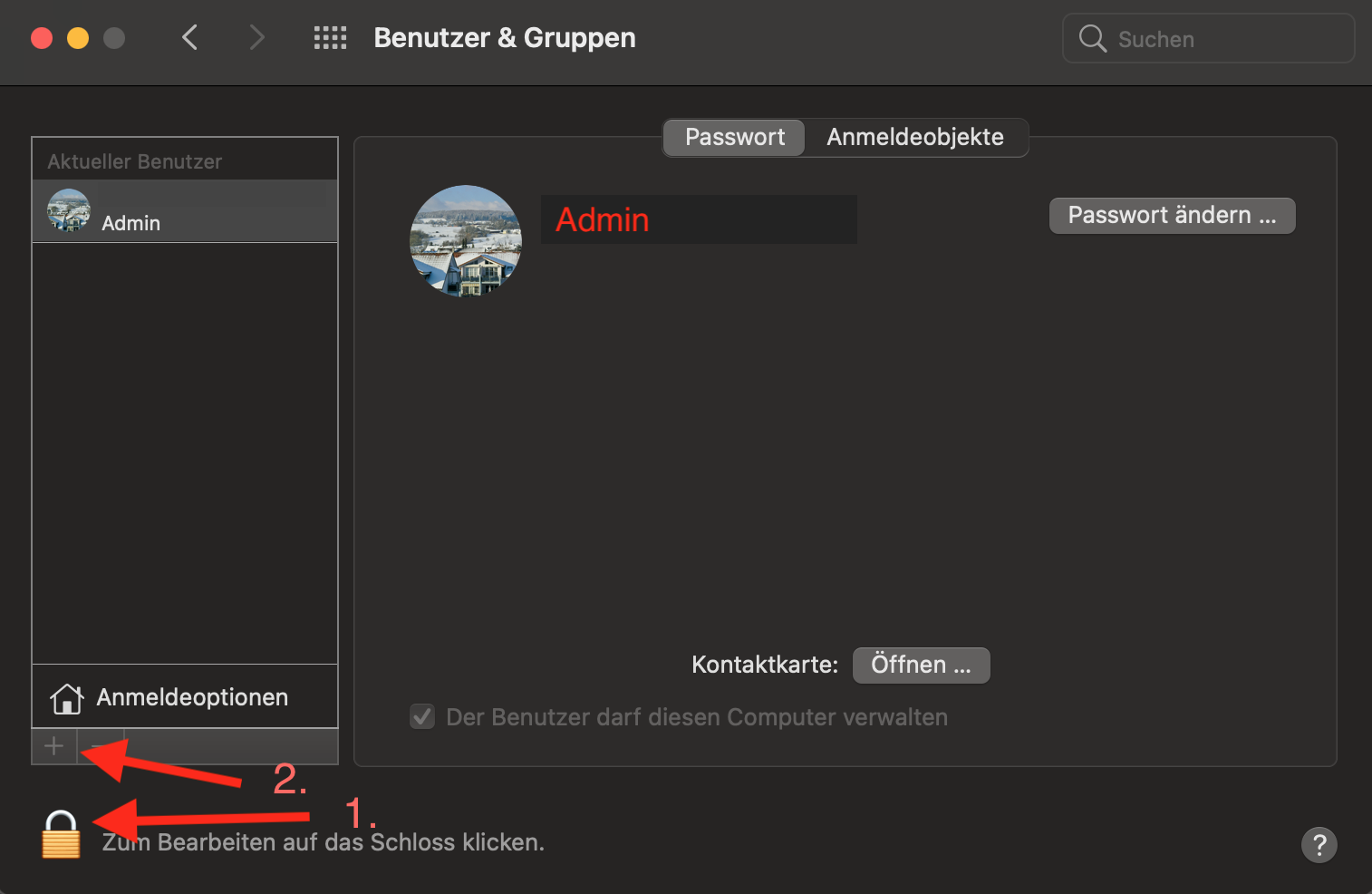Image resolution: width=1372 pixels, height=894 pixels.
Task: Click the plus button to add a user
Action: (54, 746)
